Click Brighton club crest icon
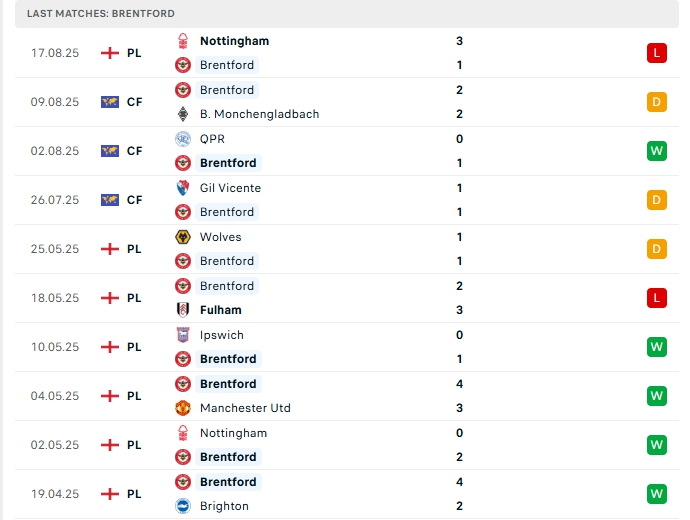 tap(183, 506)
